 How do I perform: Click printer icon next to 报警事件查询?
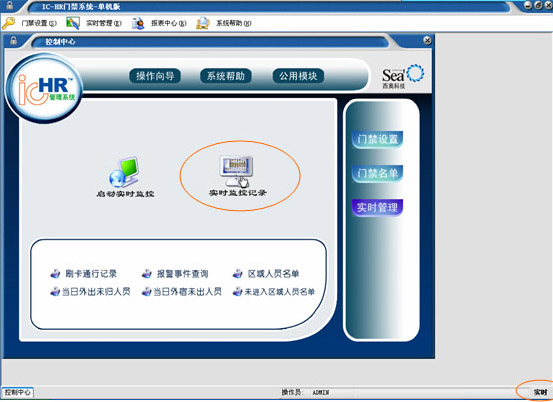pyautogui.click(x=147, y=274)
